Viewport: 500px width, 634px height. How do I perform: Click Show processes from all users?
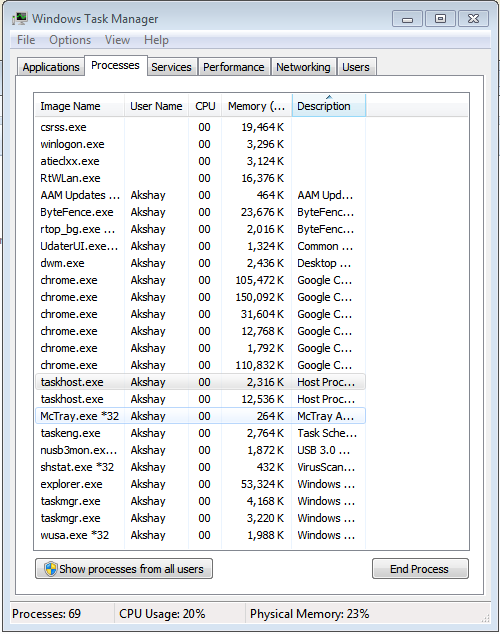point(124,569)
